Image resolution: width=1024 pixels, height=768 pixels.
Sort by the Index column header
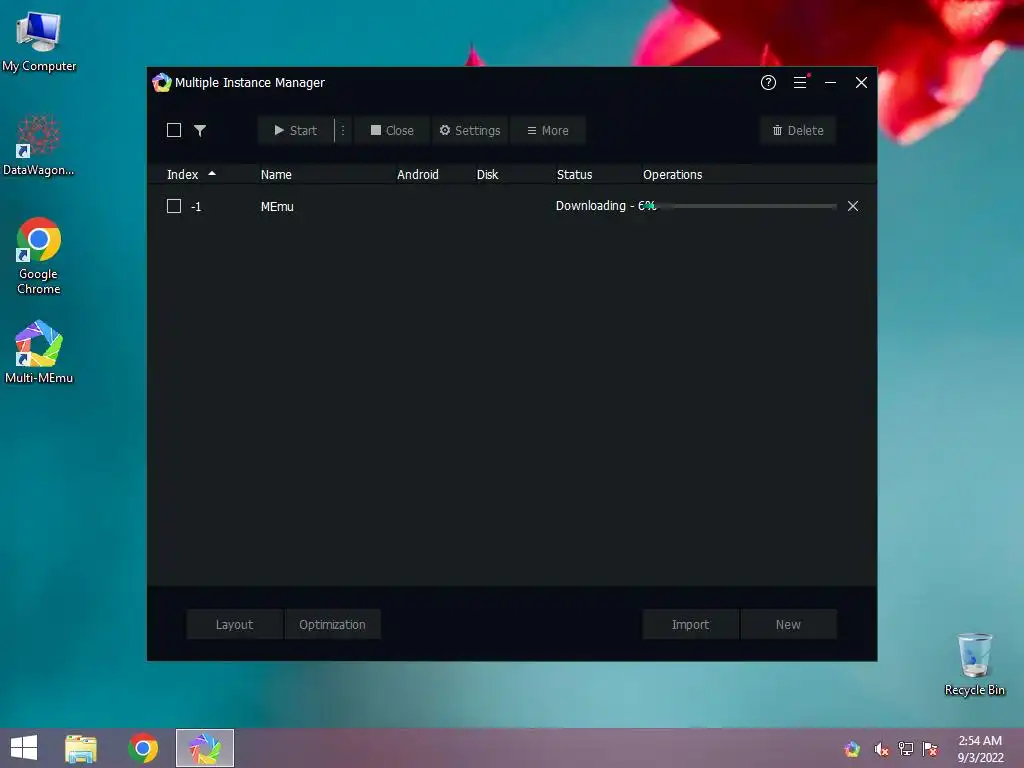tap(182, 174)
